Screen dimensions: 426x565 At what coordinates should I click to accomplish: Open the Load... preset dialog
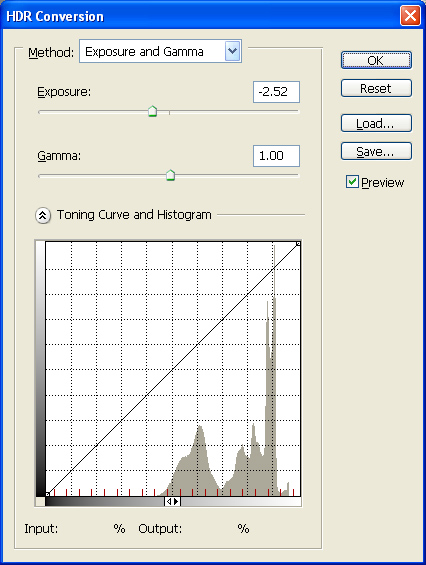[376, 123]
